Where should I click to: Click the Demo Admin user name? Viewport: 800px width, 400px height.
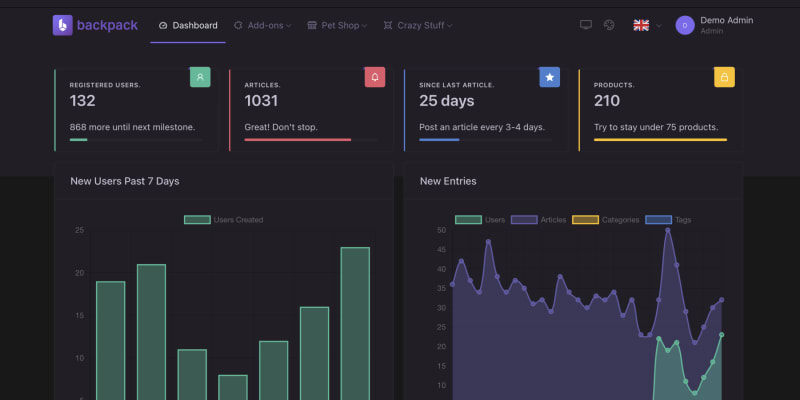(x=726, y=20)
